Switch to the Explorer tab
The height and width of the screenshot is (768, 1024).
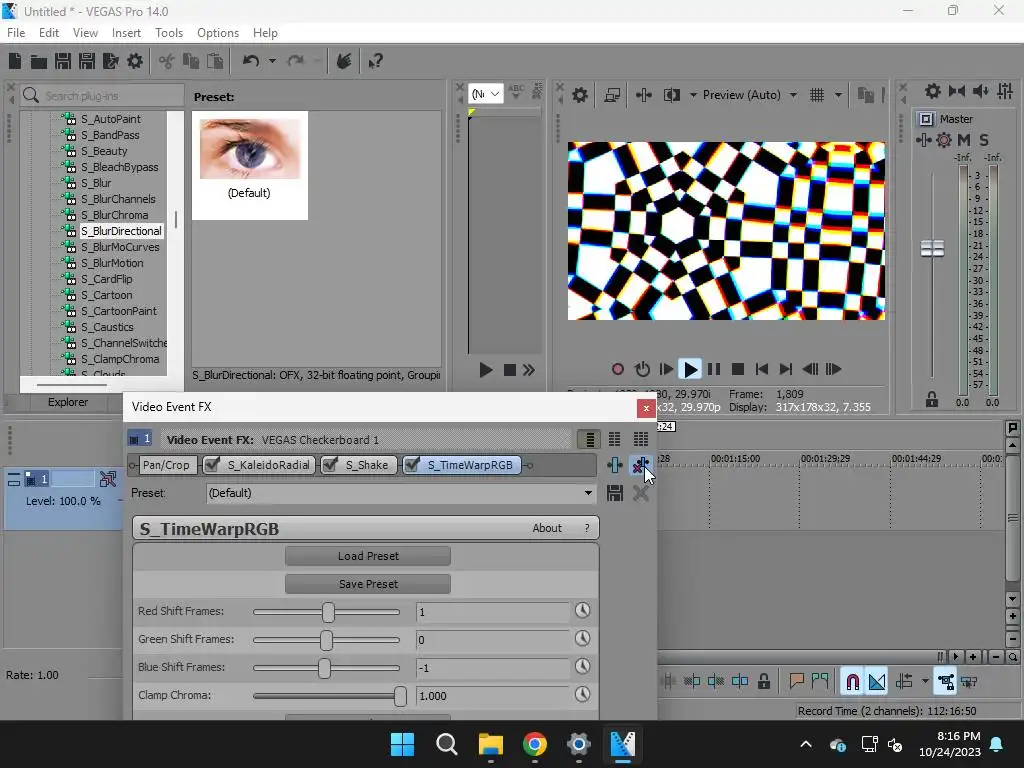[68, 402]
